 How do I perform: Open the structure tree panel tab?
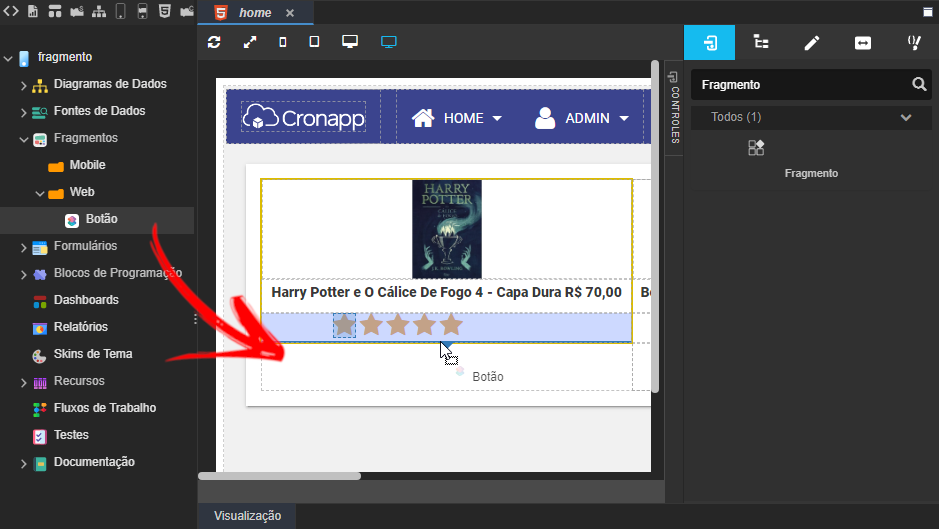point(761,43)
